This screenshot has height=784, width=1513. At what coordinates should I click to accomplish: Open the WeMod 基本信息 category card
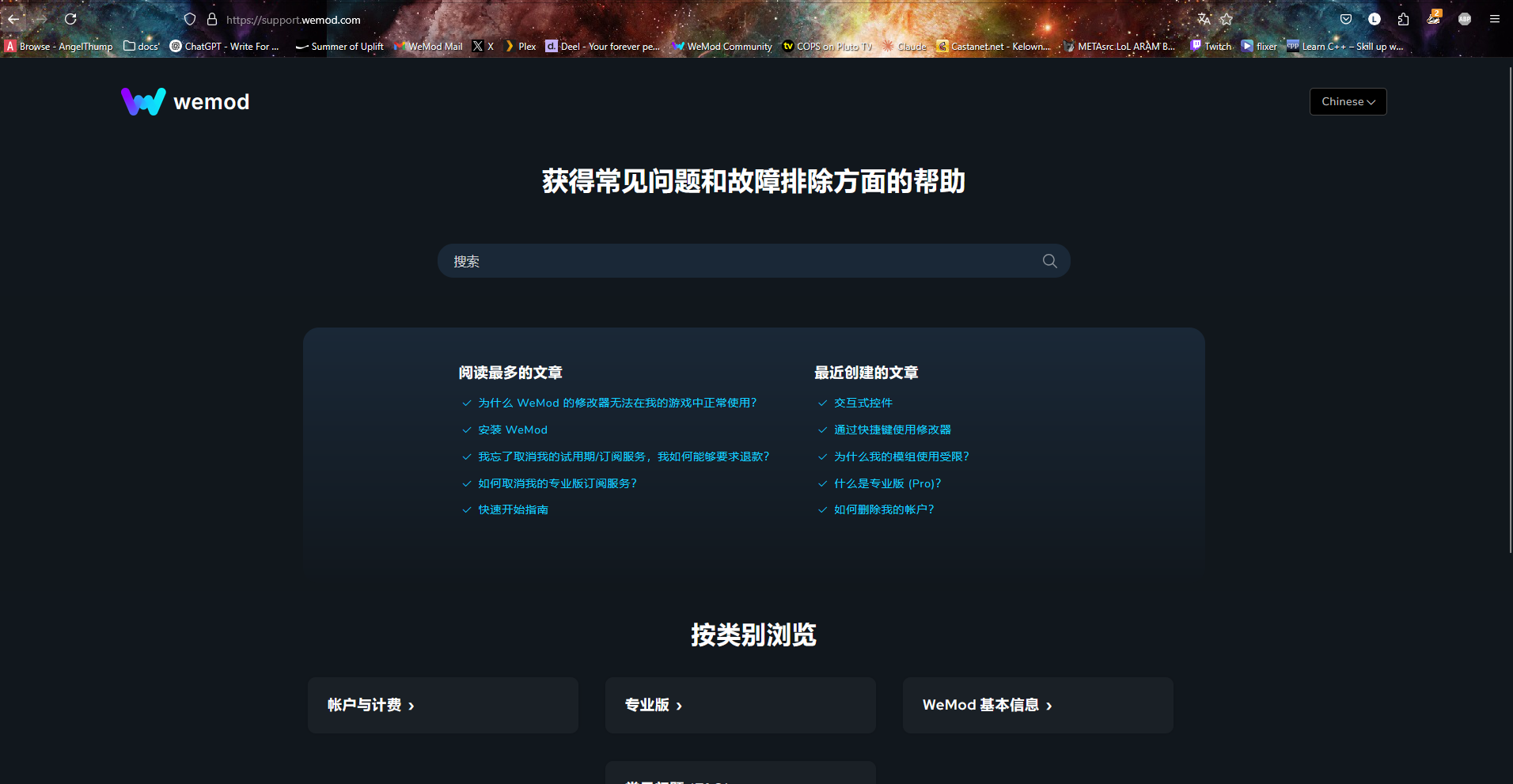pyautogui.click(x=1038, y=705)
